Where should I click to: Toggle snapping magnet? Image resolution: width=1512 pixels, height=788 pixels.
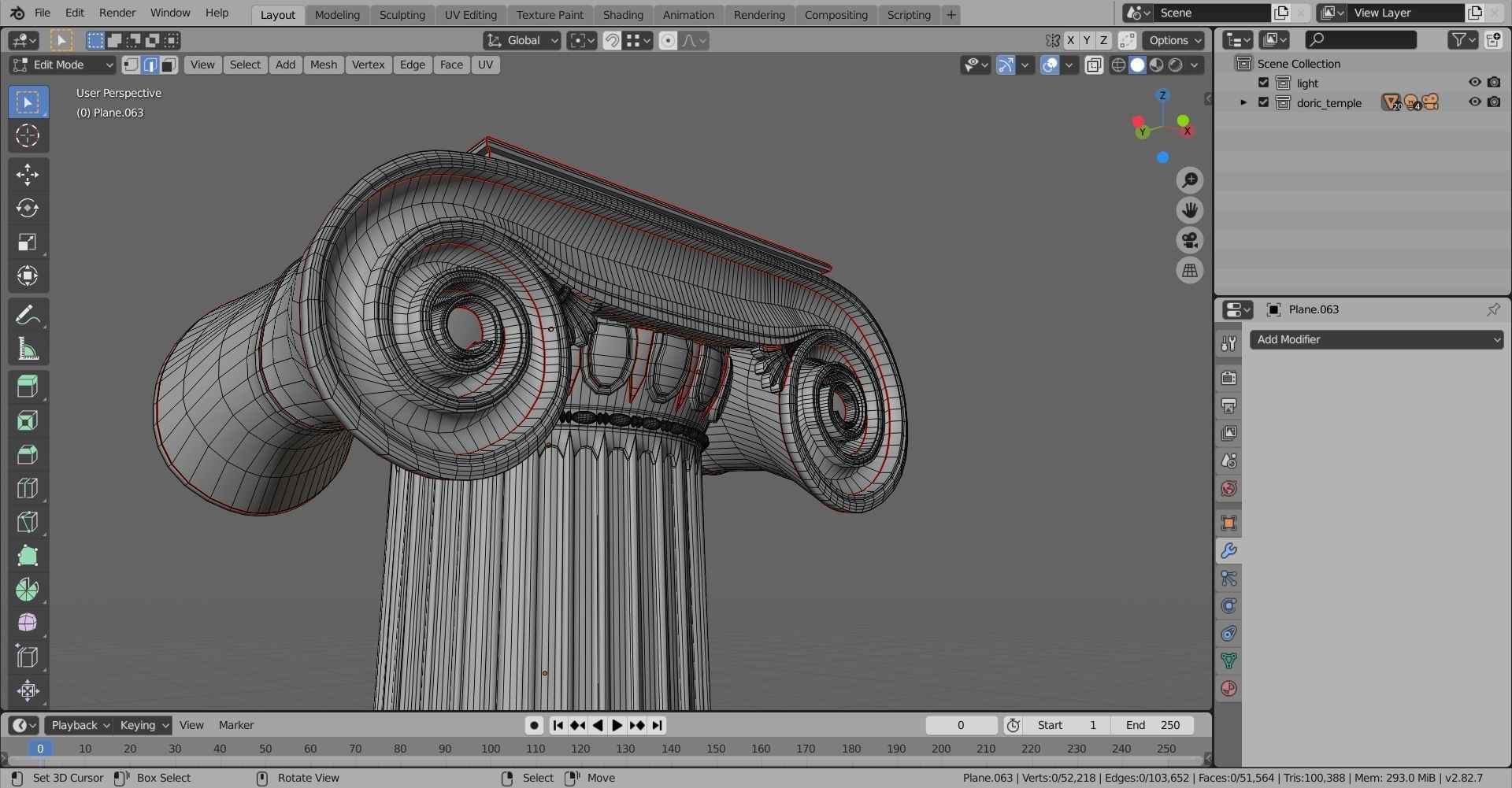pyautogui.click(x=612, y=40)
